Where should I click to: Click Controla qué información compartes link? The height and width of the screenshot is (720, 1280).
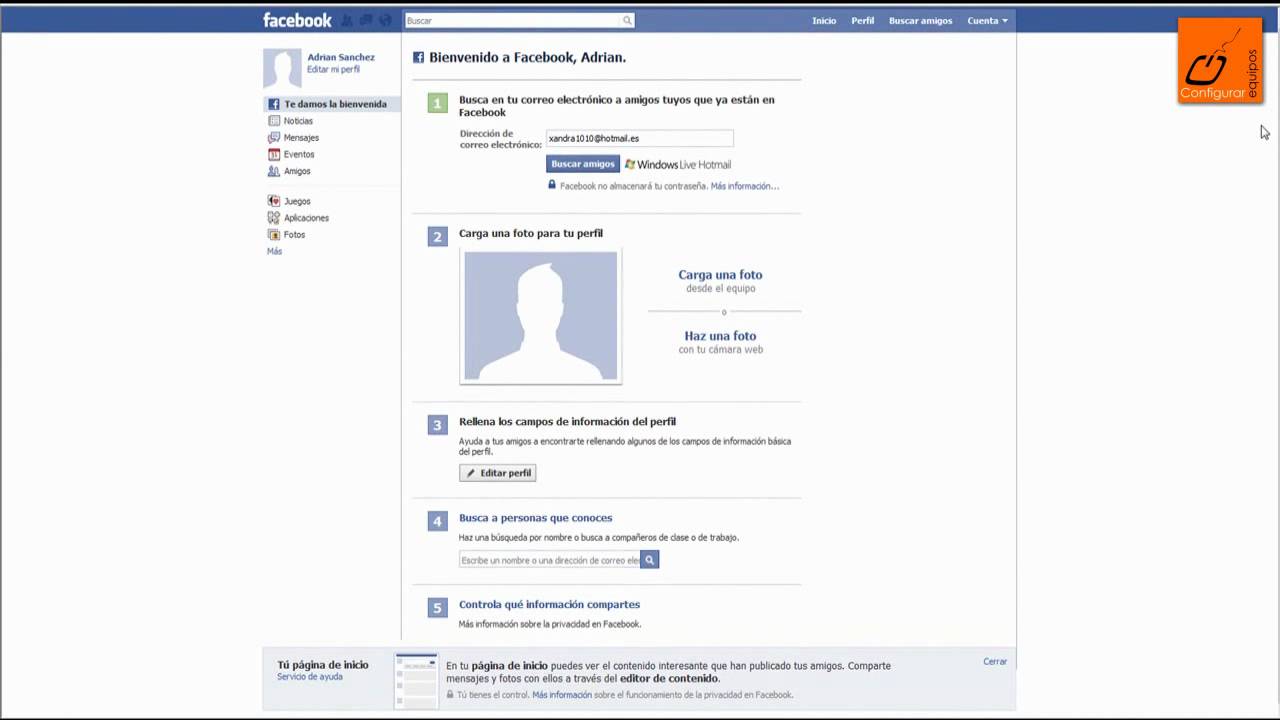[x=549, y=604]
